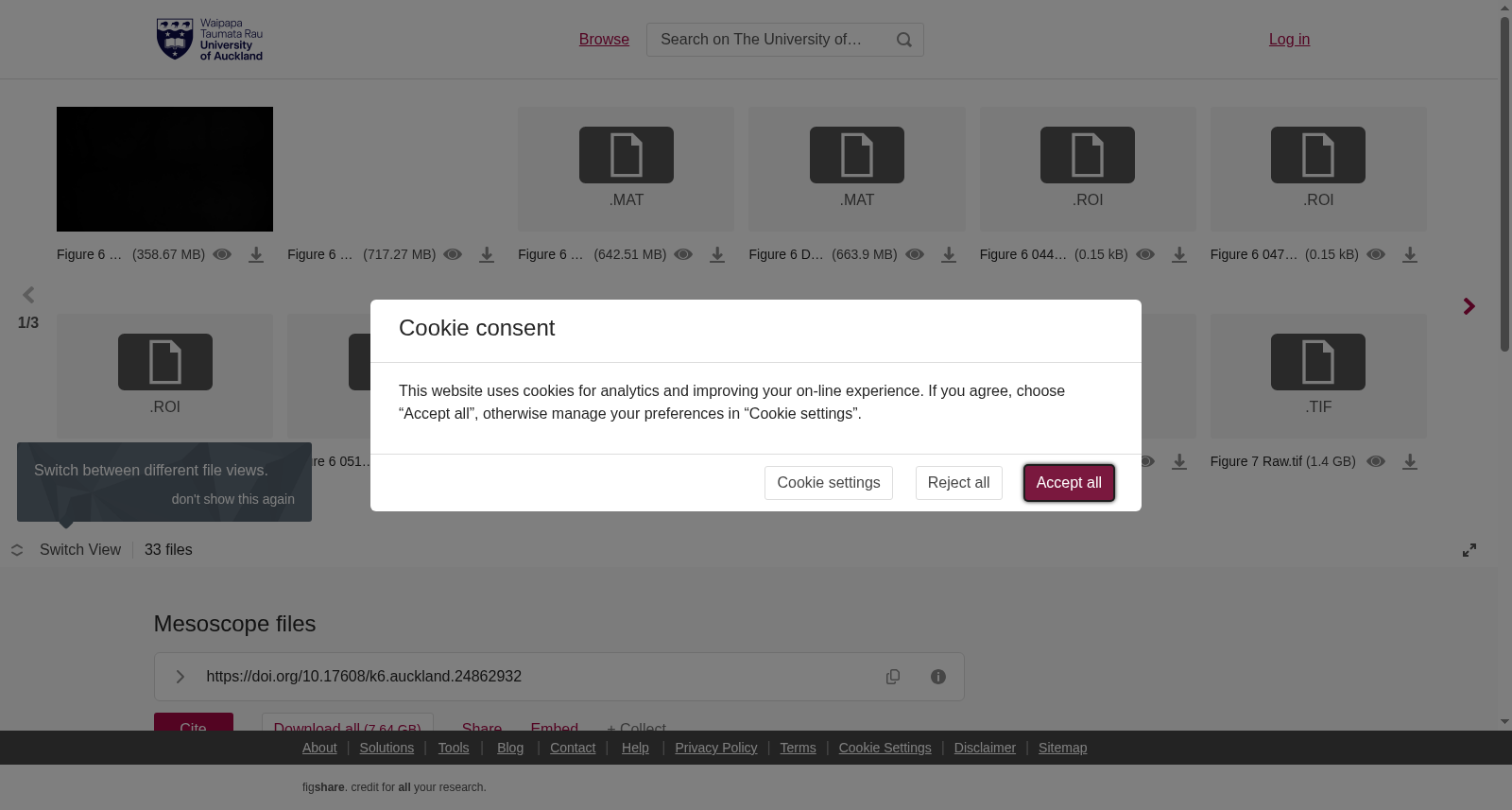The image size is (1512, 810).
Task: Click the page vertical scrollbar thumb
Action: coord(1504,184)
